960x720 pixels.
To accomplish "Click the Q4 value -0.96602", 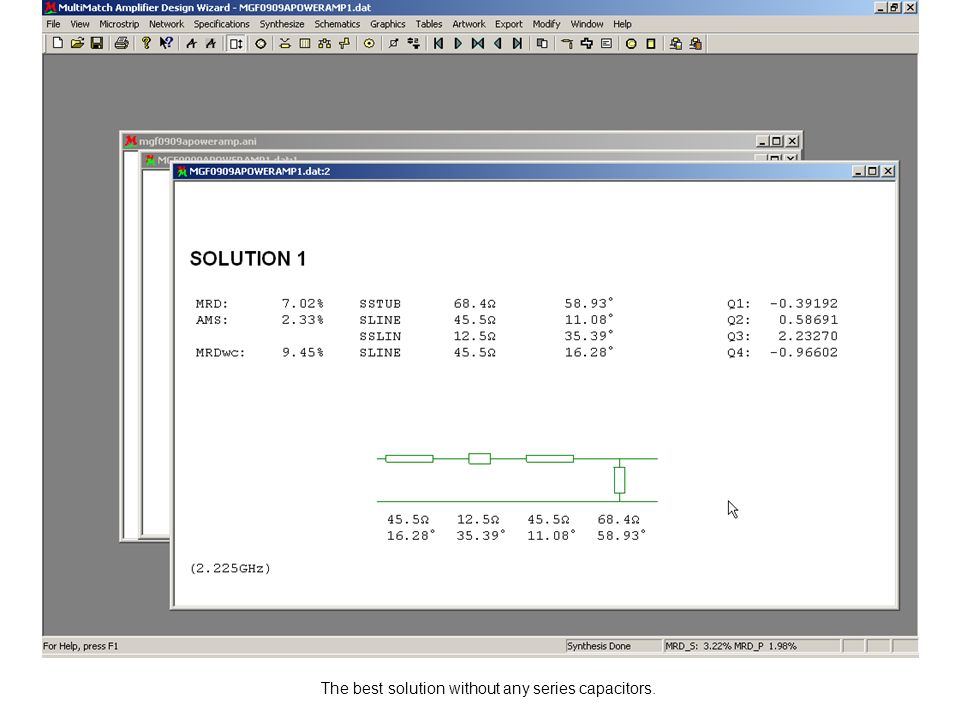I will tap(804, 353).
